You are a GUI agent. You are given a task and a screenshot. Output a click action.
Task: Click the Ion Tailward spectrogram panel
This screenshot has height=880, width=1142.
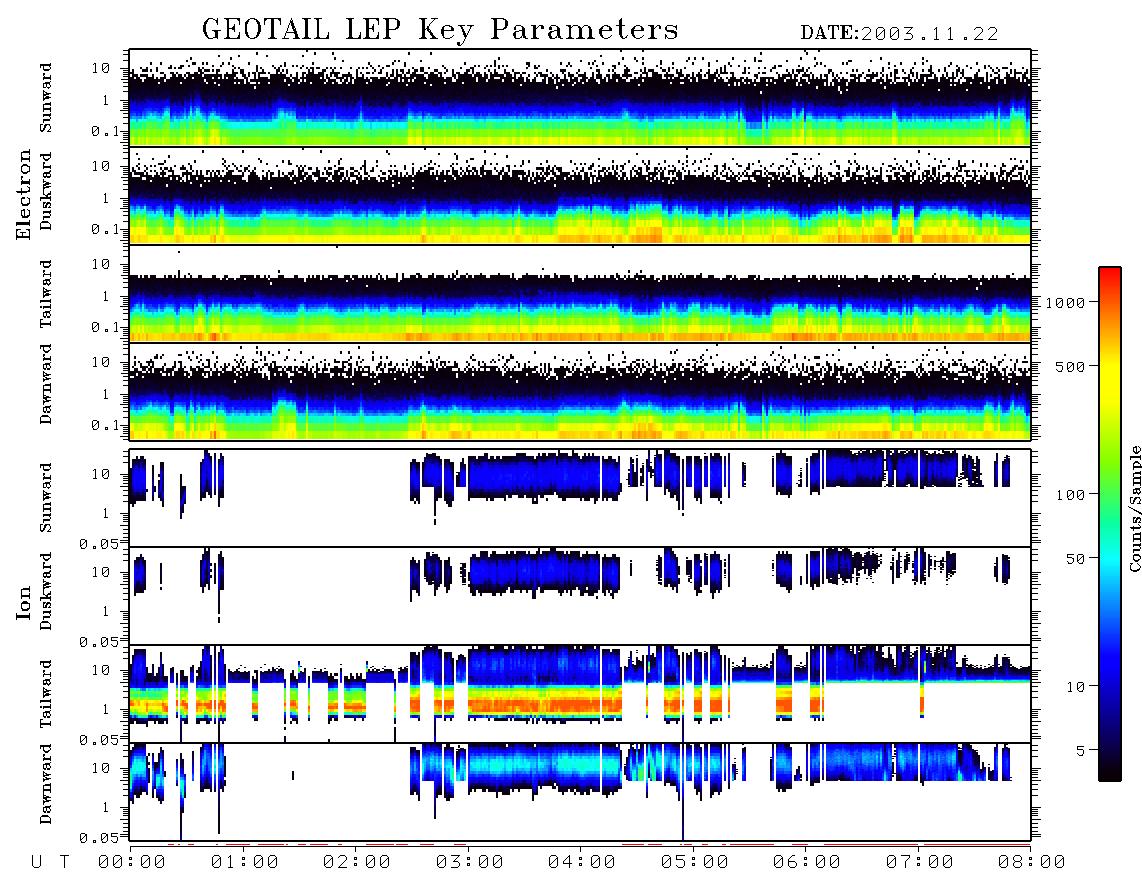[x=580, y=694]
